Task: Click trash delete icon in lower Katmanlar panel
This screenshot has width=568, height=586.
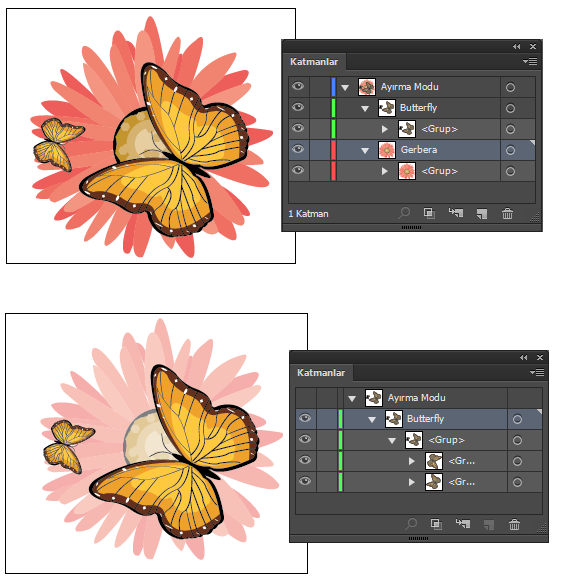Action: (x=514, y=524)
